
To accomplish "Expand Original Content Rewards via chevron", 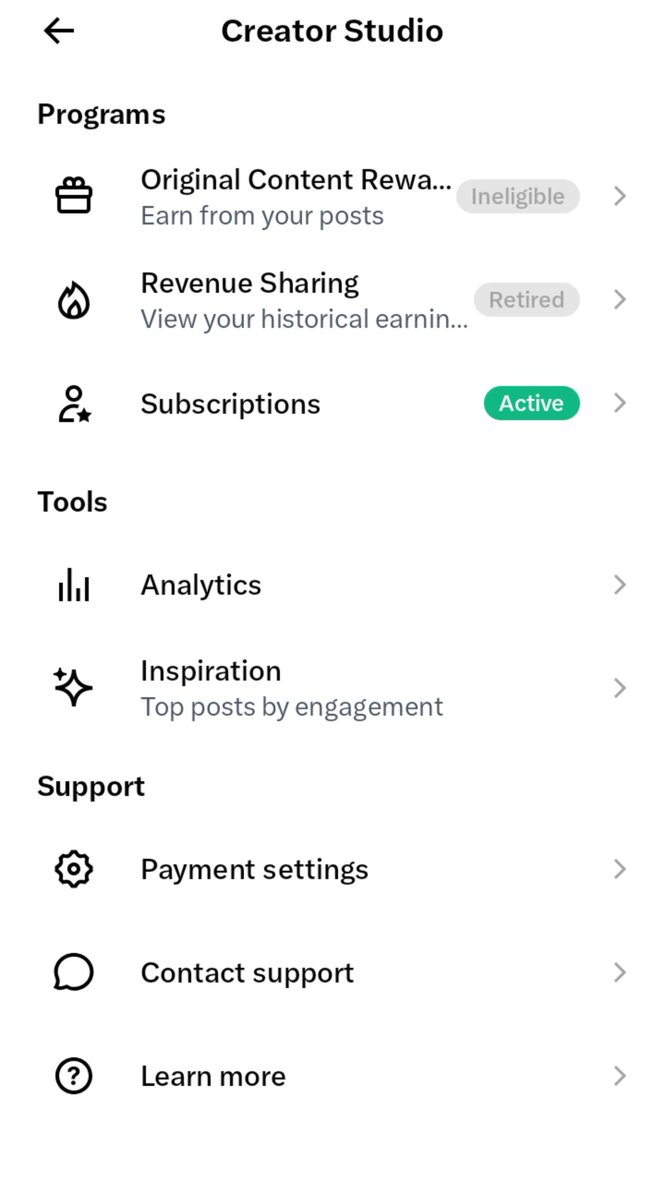I will 620,196.
